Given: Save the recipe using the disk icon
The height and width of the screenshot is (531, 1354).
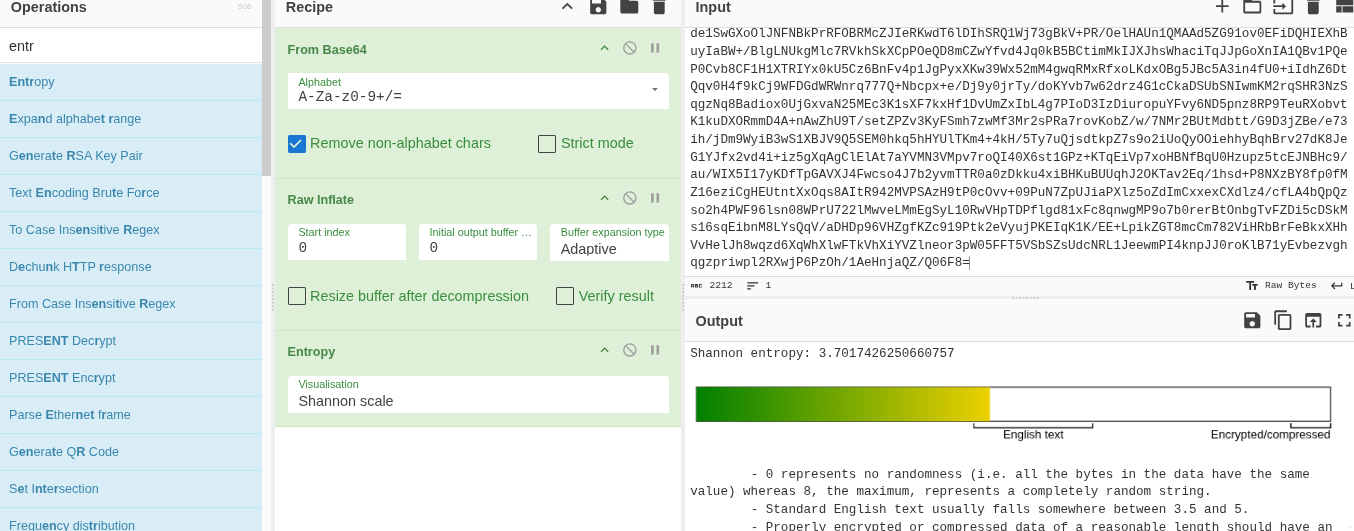Looking at the screenshot, I should click(x=598, y=7).
